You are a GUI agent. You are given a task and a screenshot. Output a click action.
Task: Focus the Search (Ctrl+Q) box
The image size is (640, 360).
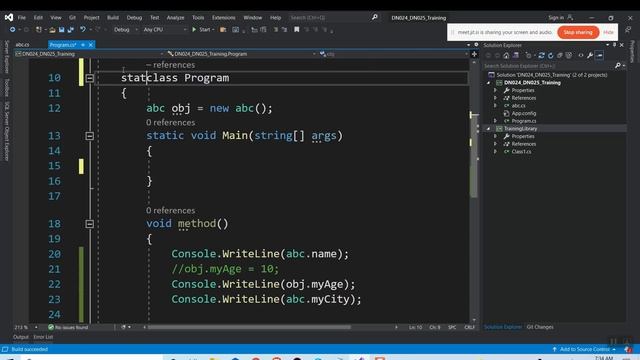329,18
